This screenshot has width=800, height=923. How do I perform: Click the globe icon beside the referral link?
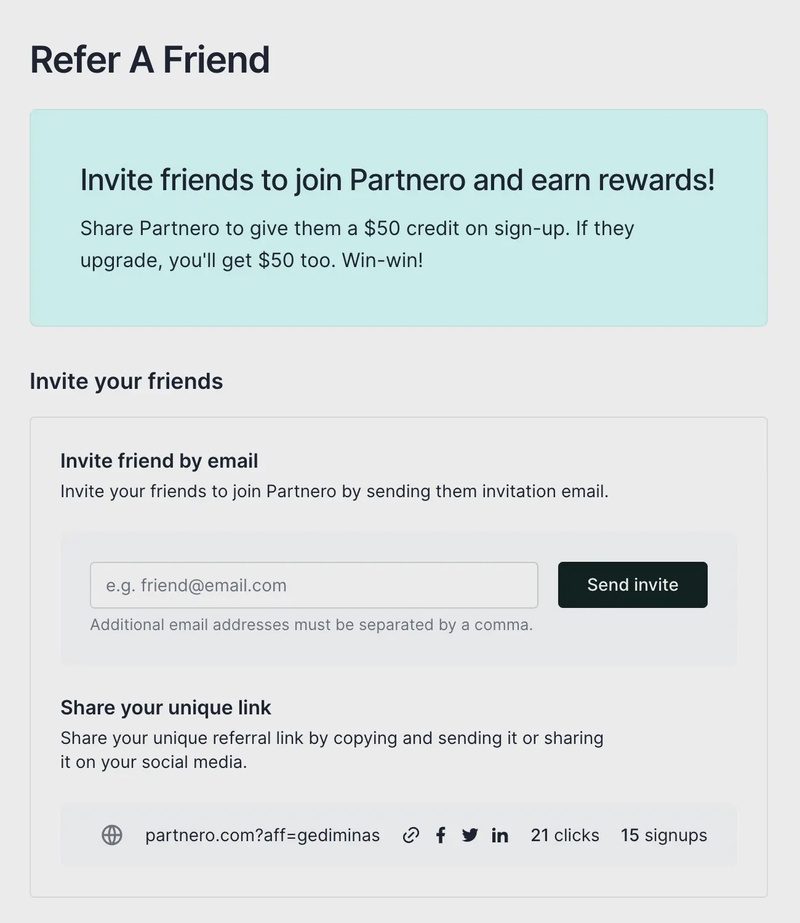[112, 834]
